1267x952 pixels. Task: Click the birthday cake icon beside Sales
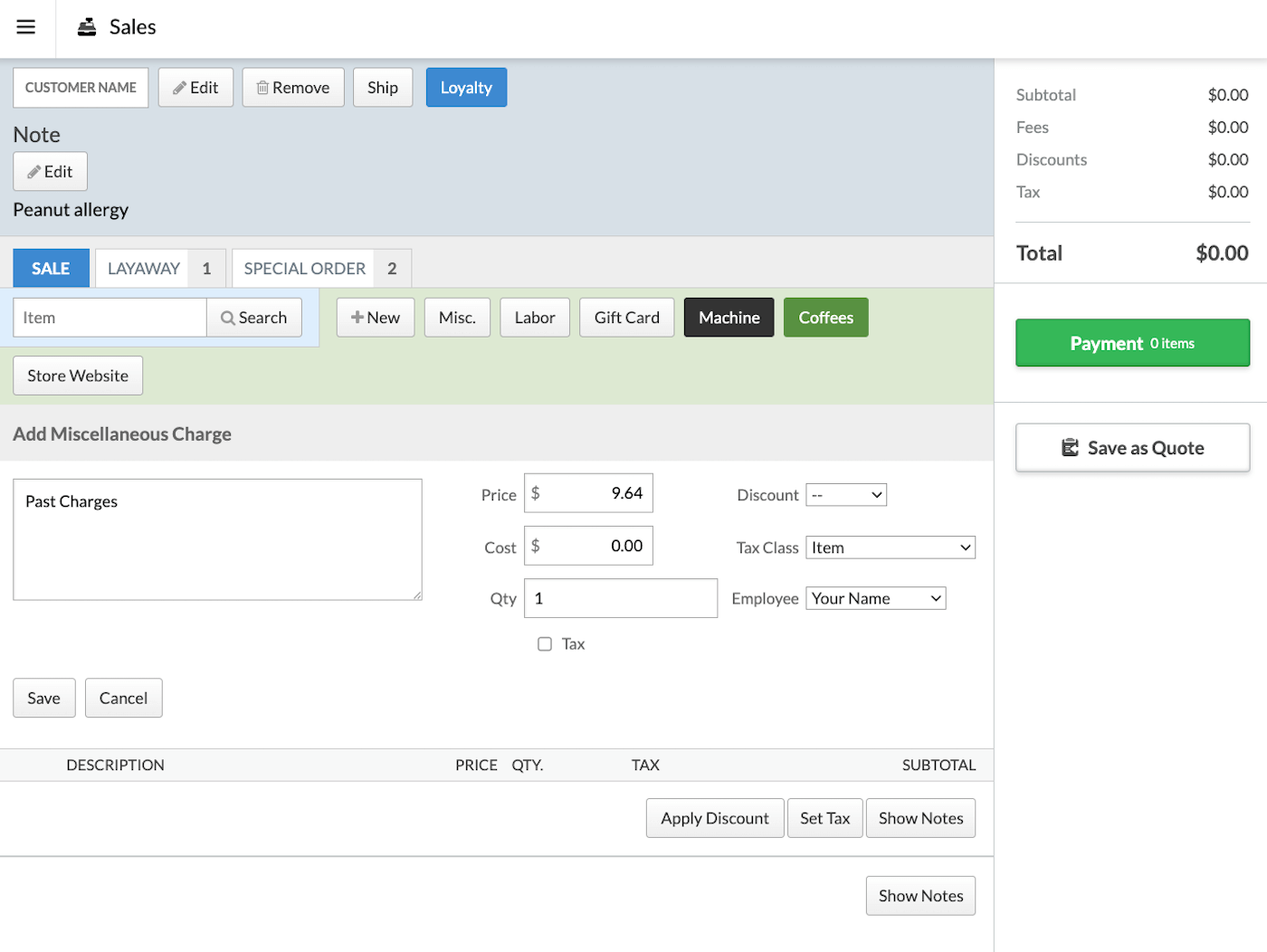[x=87, y=27]
